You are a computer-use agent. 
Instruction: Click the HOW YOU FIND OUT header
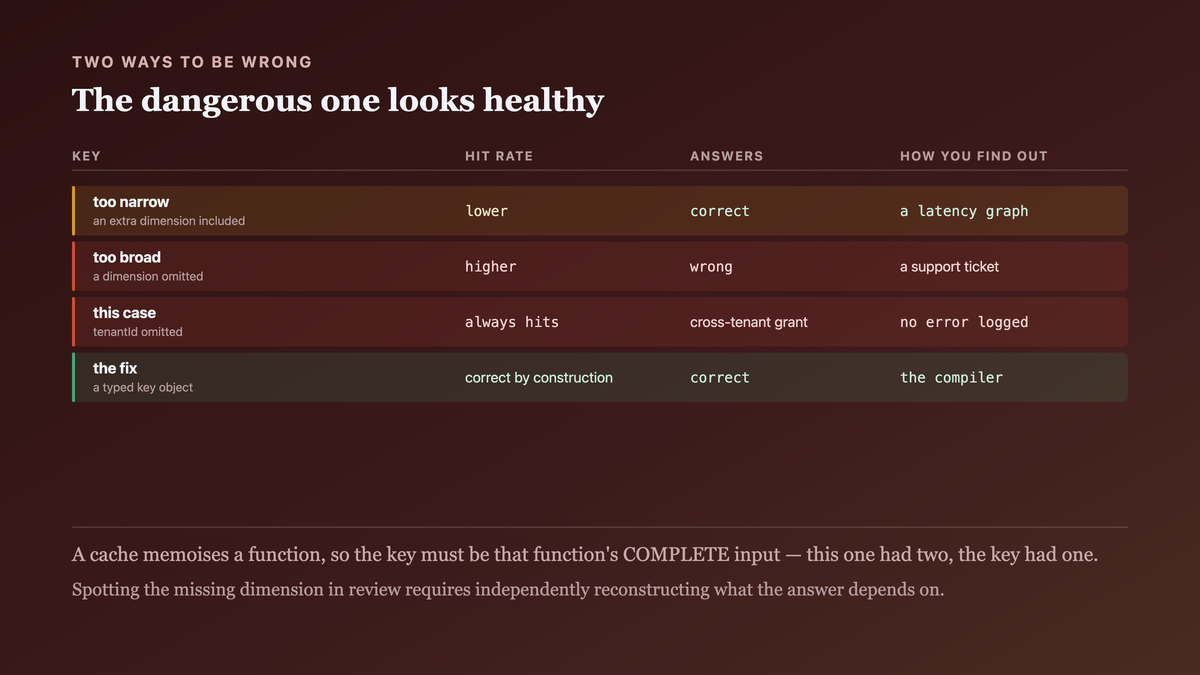point(974,156)
